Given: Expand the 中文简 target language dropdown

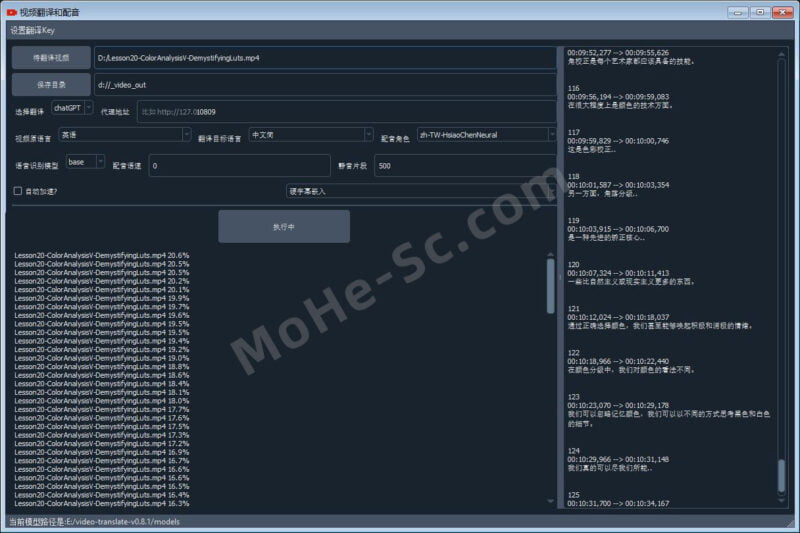Looking at the screenshot, I should coord(311,134).
